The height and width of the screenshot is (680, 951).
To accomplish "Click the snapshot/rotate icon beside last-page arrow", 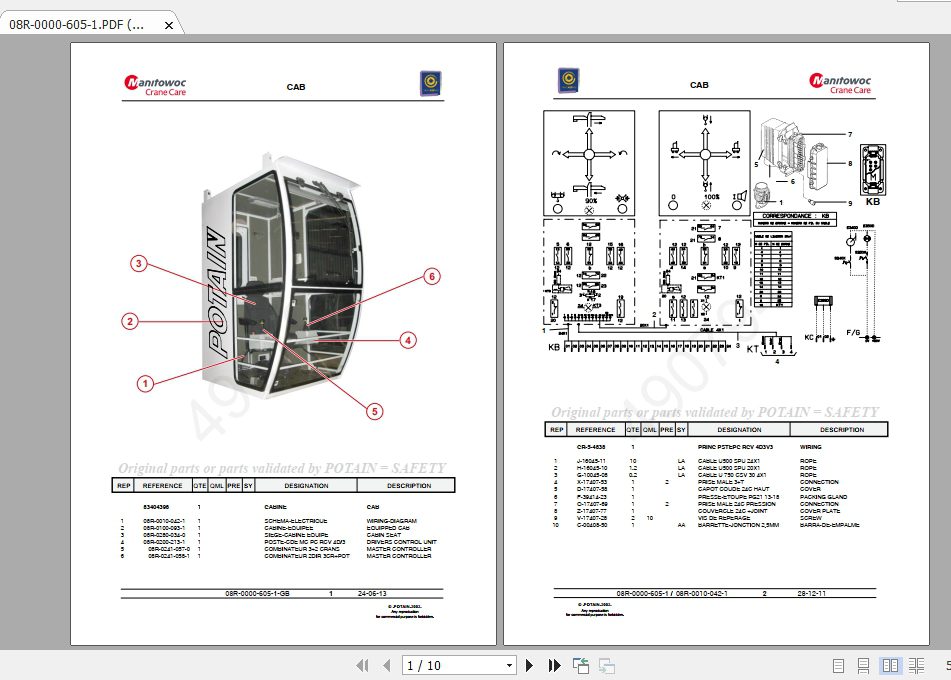I will (580, 664).
